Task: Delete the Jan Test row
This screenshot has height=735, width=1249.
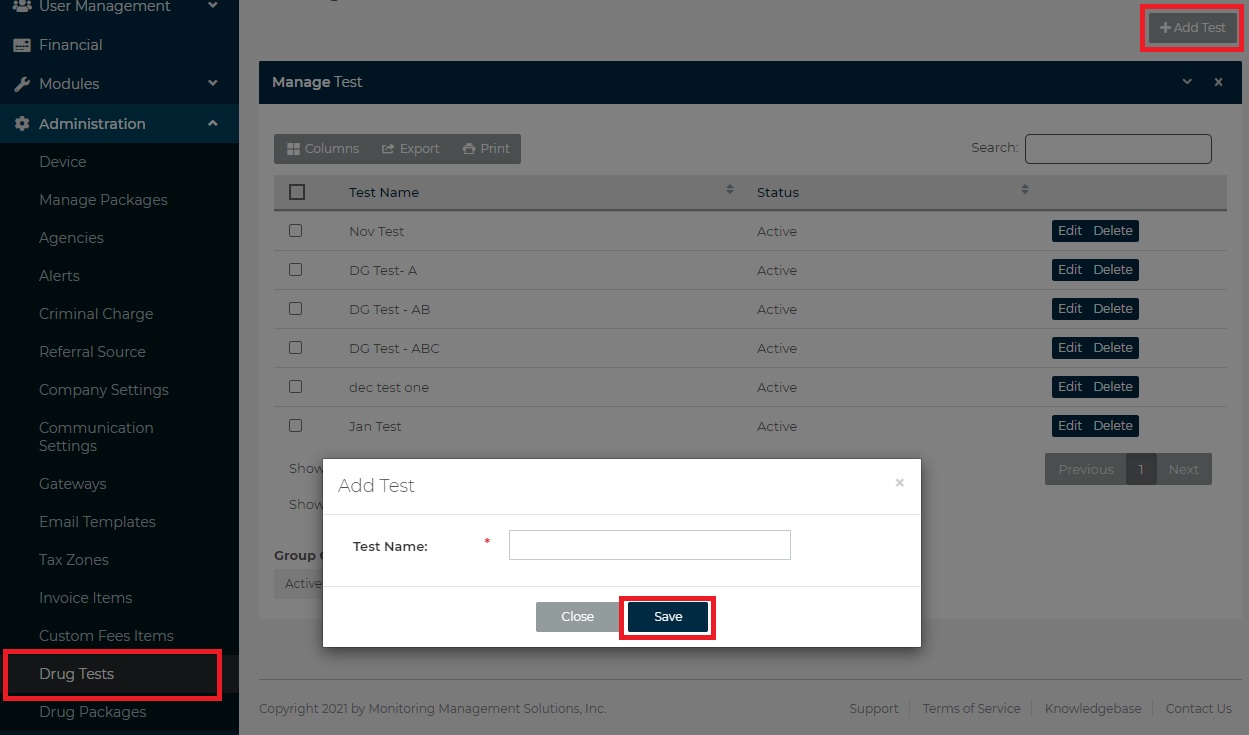Action: coord(1113,426)
